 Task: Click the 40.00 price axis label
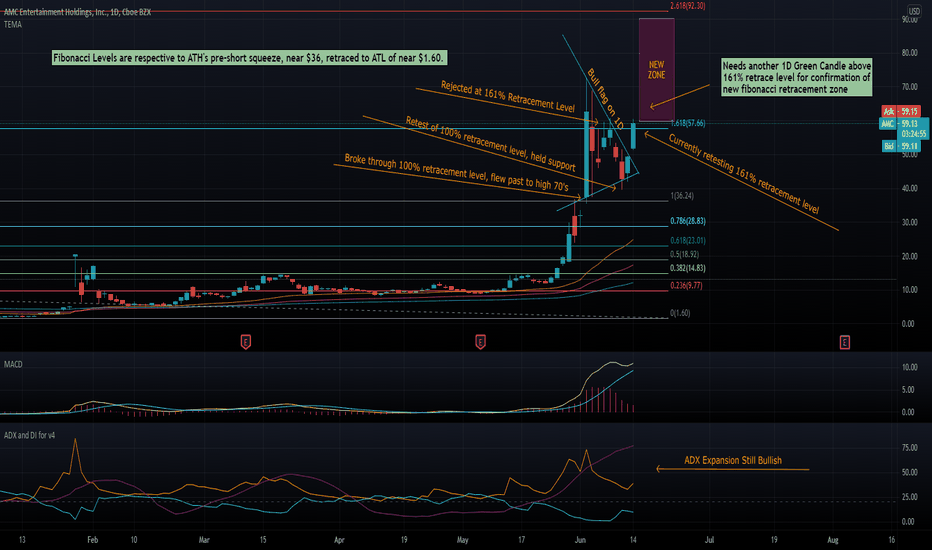coord(909,188)
